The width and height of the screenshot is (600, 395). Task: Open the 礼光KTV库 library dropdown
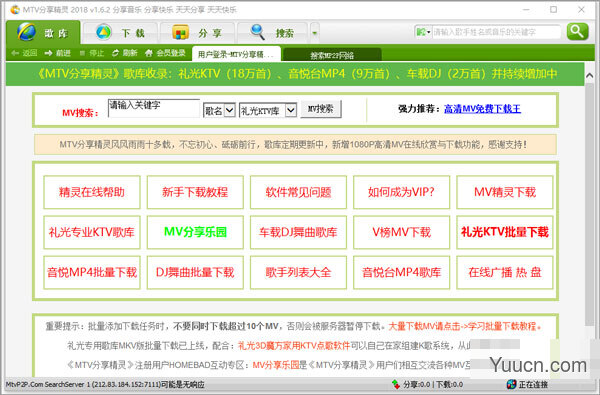pyautogui.click(x=268, y=111)
